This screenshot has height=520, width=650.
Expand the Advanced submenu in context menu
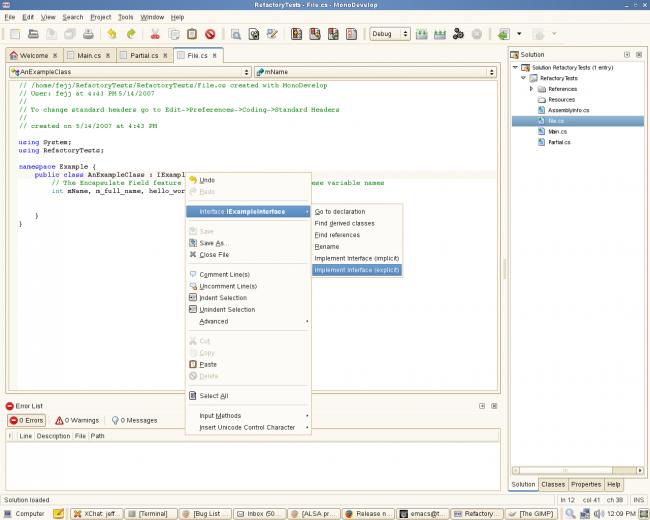248,321
